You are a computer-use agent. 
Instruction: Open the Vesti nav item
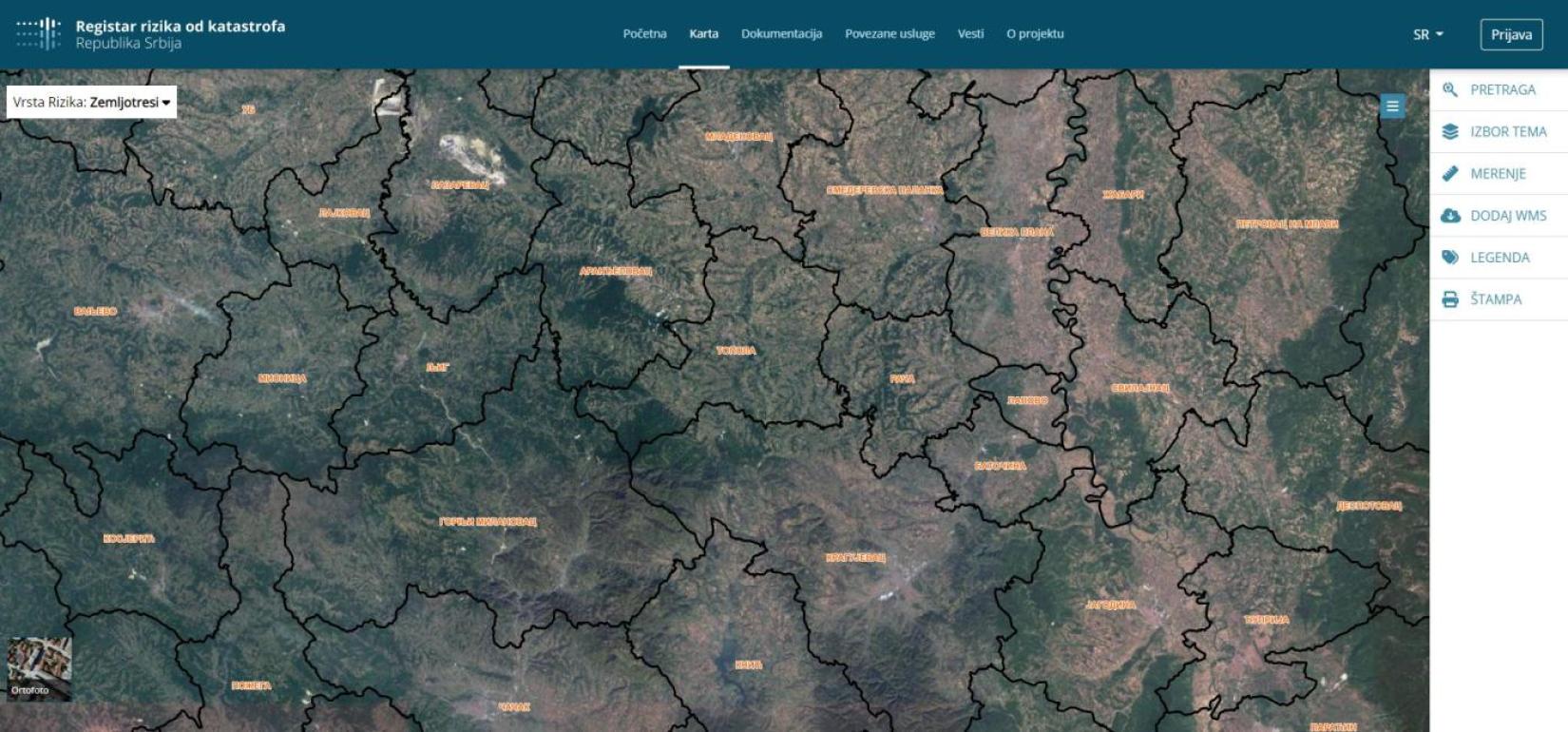pos(970,33)
